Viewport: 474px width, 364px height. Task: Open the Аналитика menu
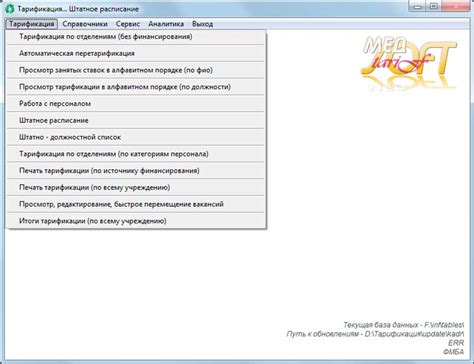[x=166, y=24]
